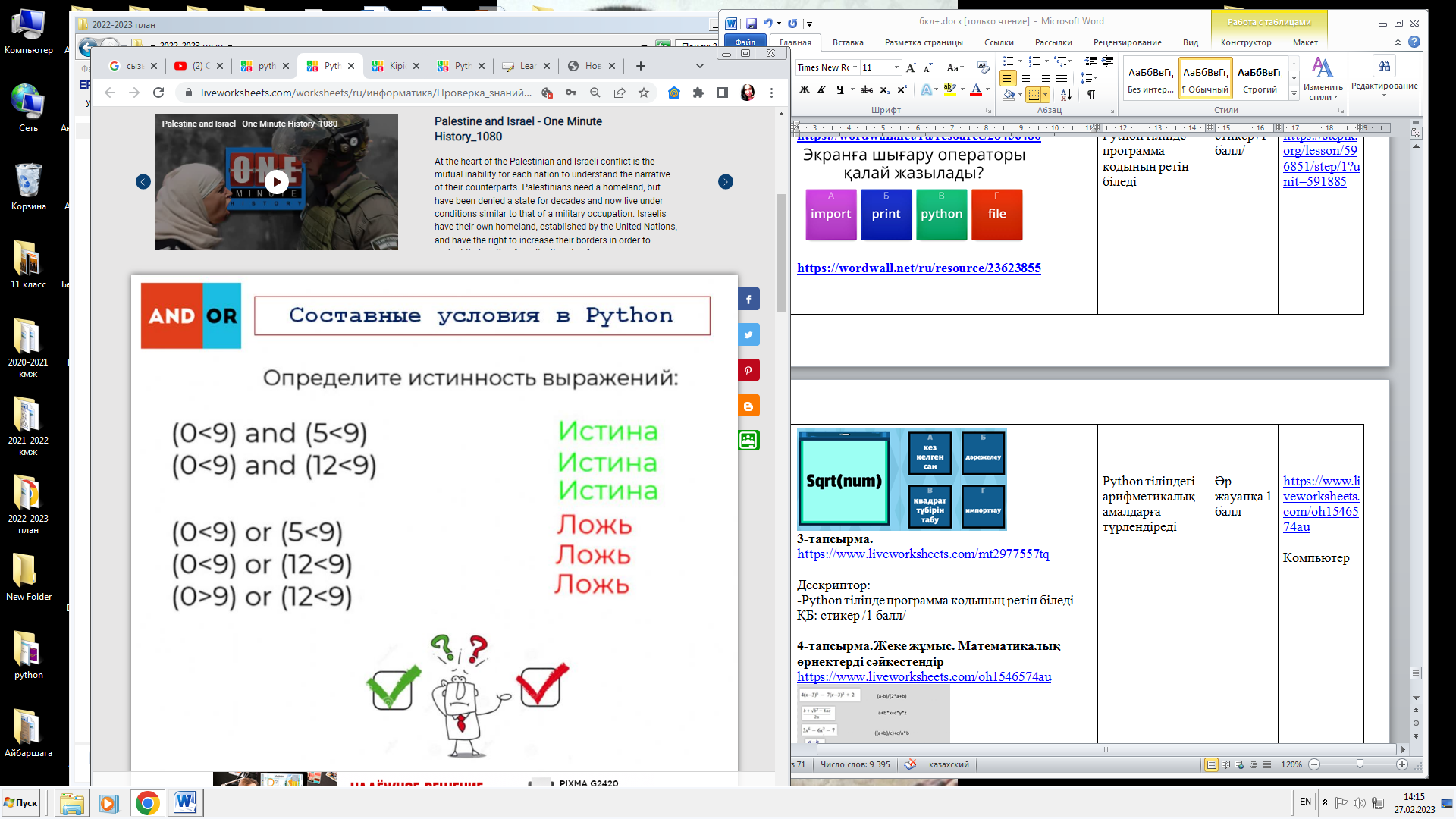1456x819 pixels.
Task: Switch to Разметка страницы ribbon tab
Action: click(x=924, y=42)
